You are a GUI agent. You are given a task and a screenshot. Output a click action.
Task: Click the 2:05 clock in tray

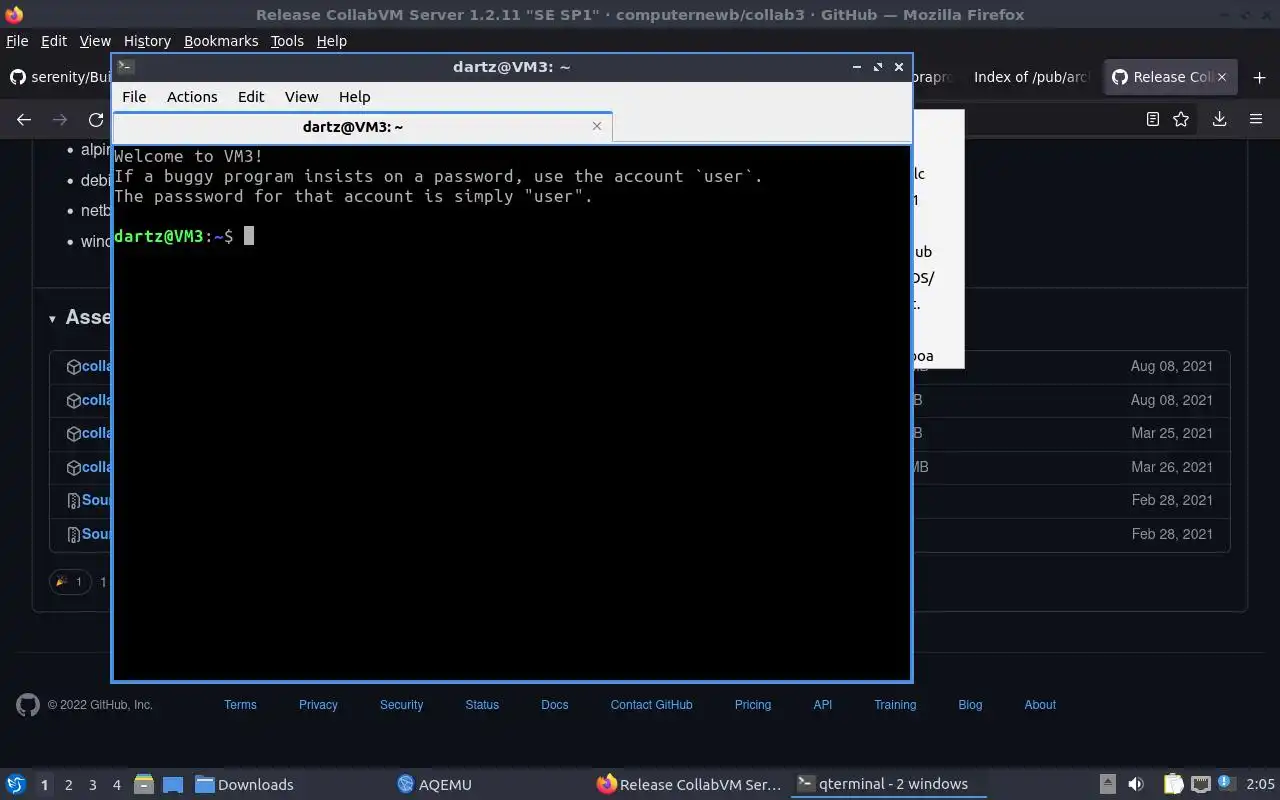tap(1260, 784)
